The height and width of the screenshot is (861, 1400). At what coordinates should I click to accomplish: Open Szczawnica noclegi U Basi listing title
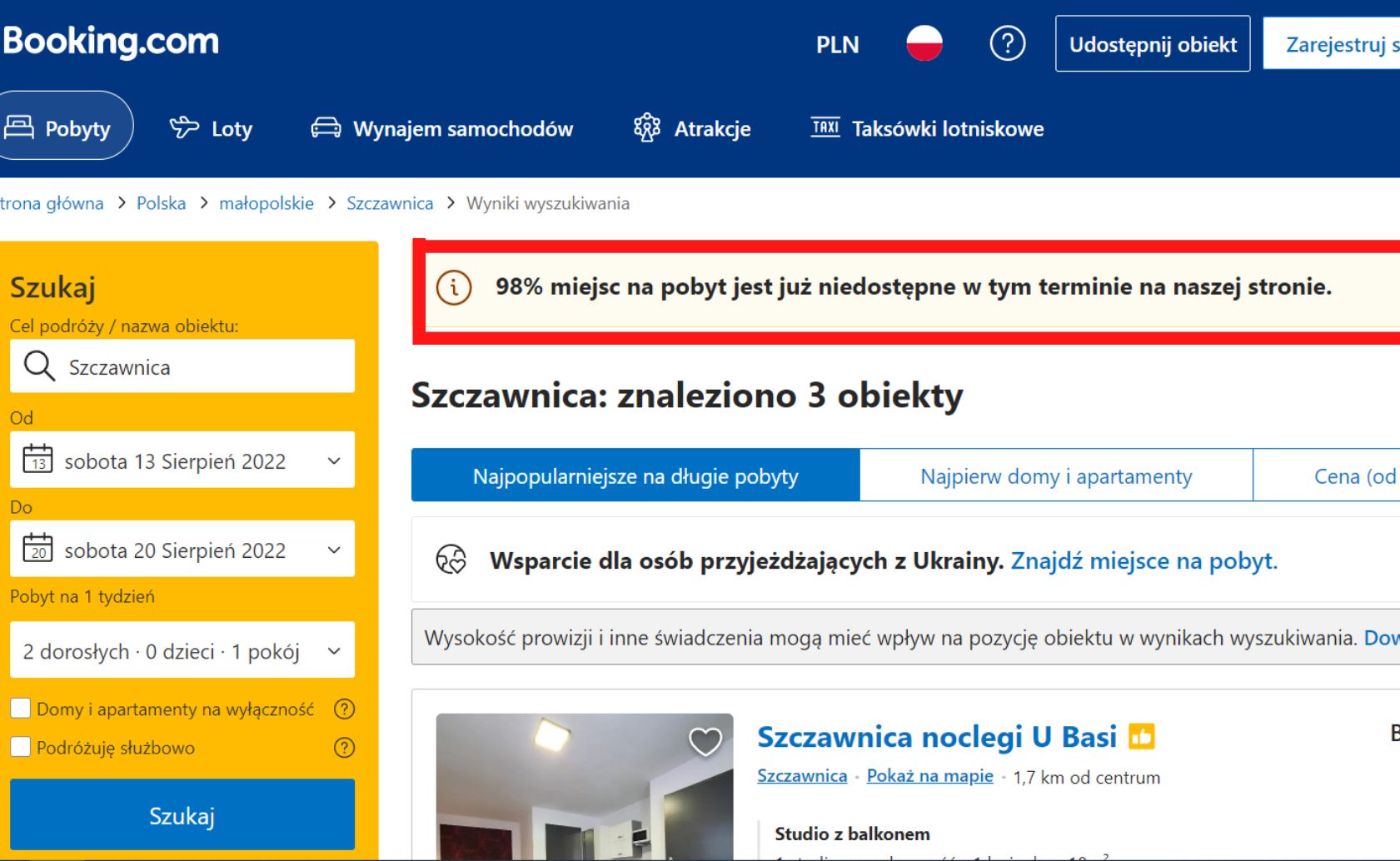click(937, 737)
